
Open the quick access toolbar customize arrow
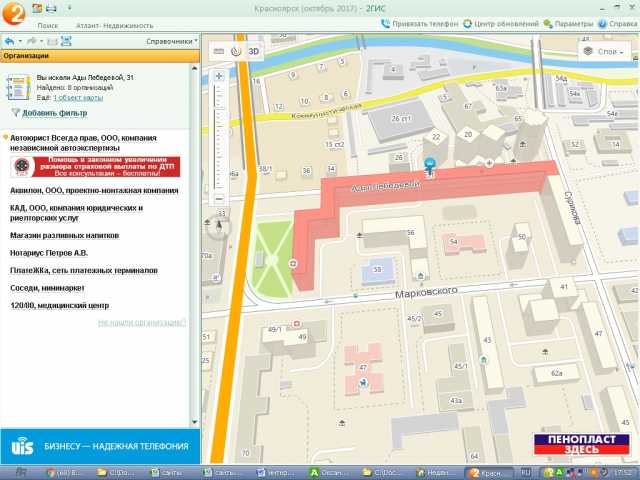69,8
